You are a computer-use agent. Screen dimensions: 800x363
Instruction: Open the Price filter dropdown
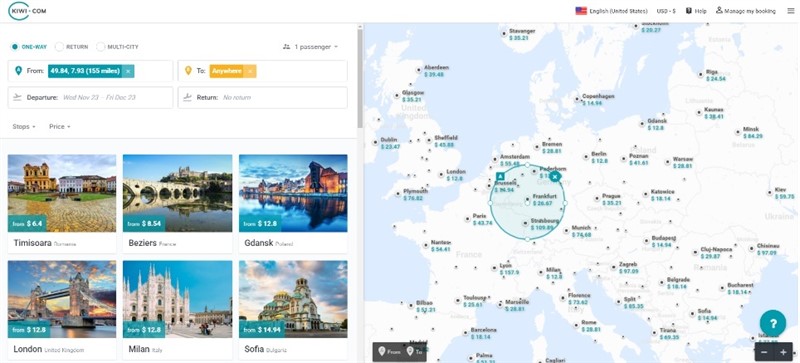(60, 126)
